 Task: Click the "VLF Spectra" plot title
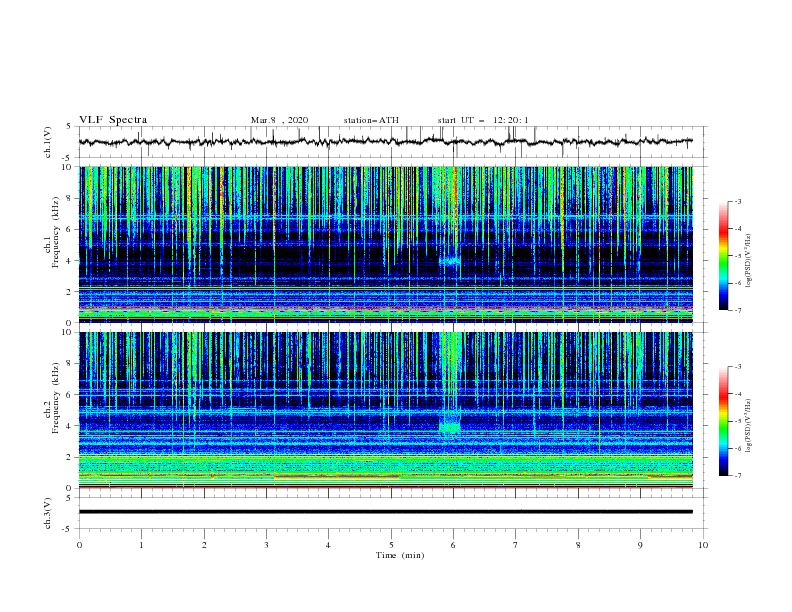pos(113,120)
